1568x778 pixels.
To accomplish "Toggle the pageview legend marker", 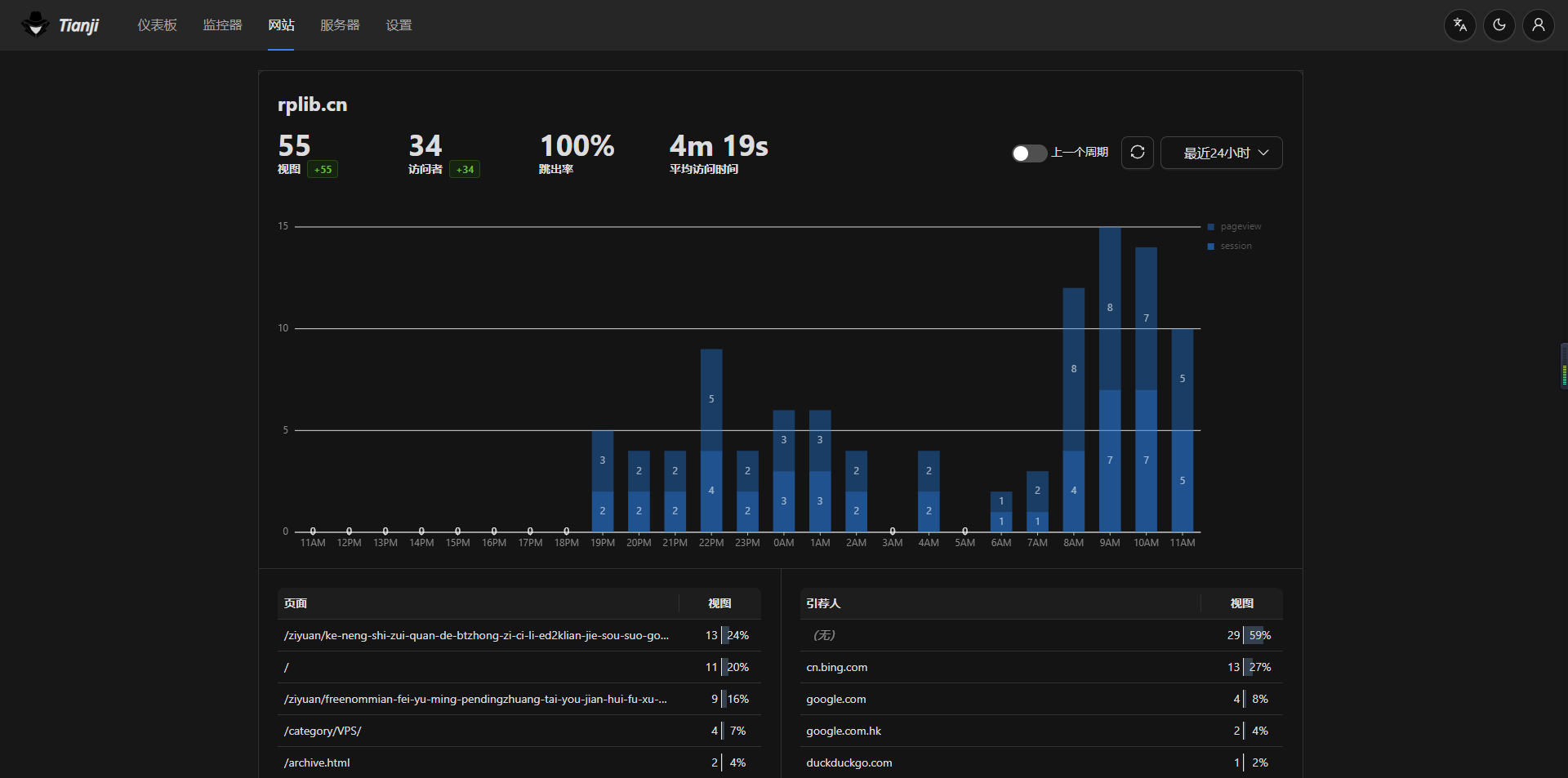I will 1211,227.
